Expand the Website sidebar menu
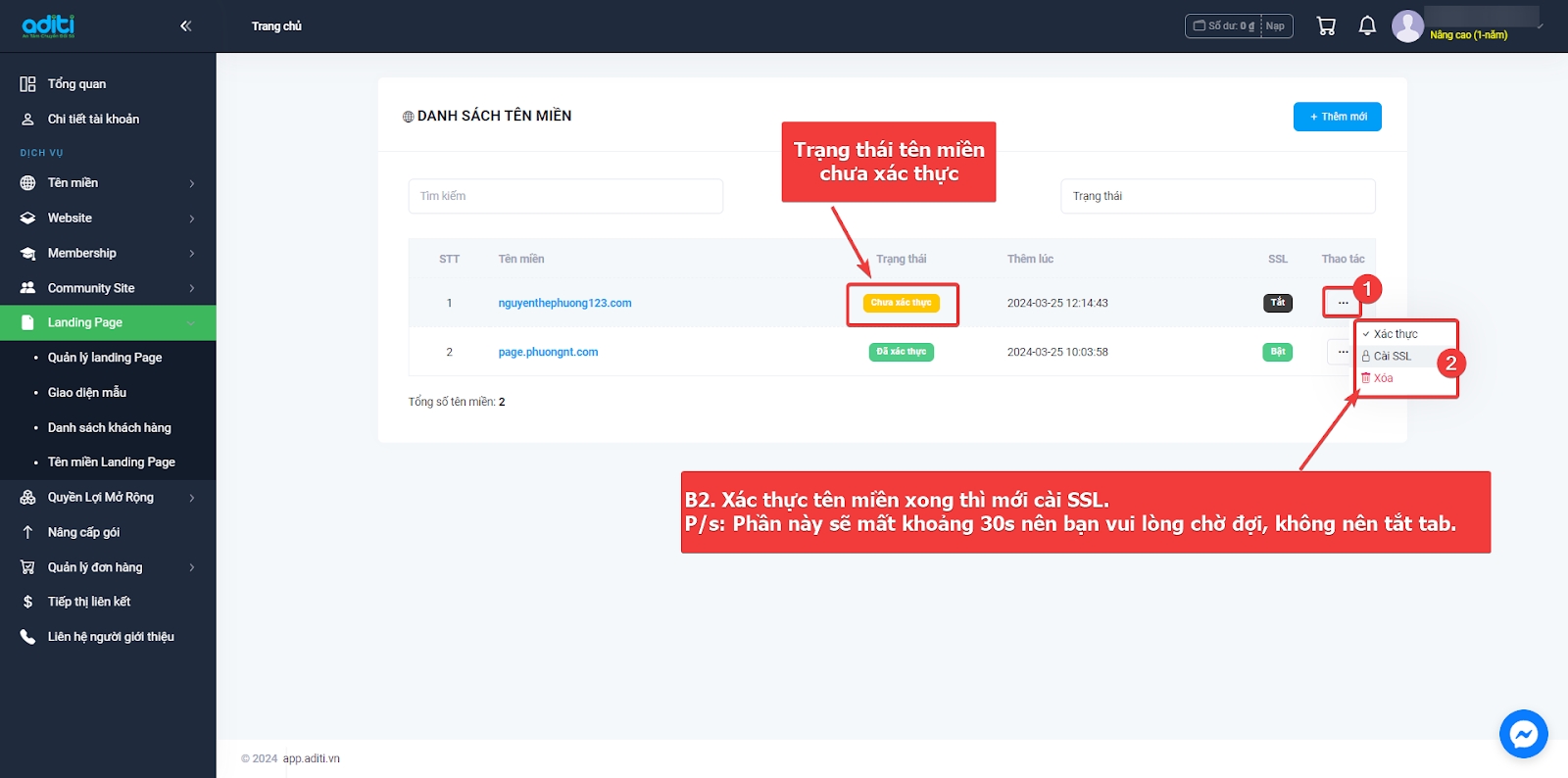 (108, 219)
